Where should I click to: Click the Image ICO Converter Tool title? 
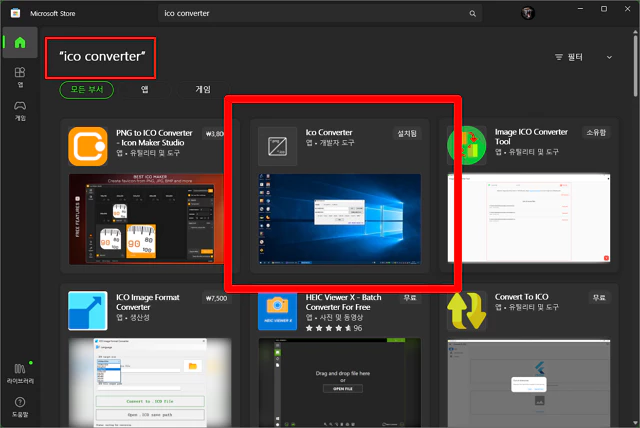click(x=531, y=137)
